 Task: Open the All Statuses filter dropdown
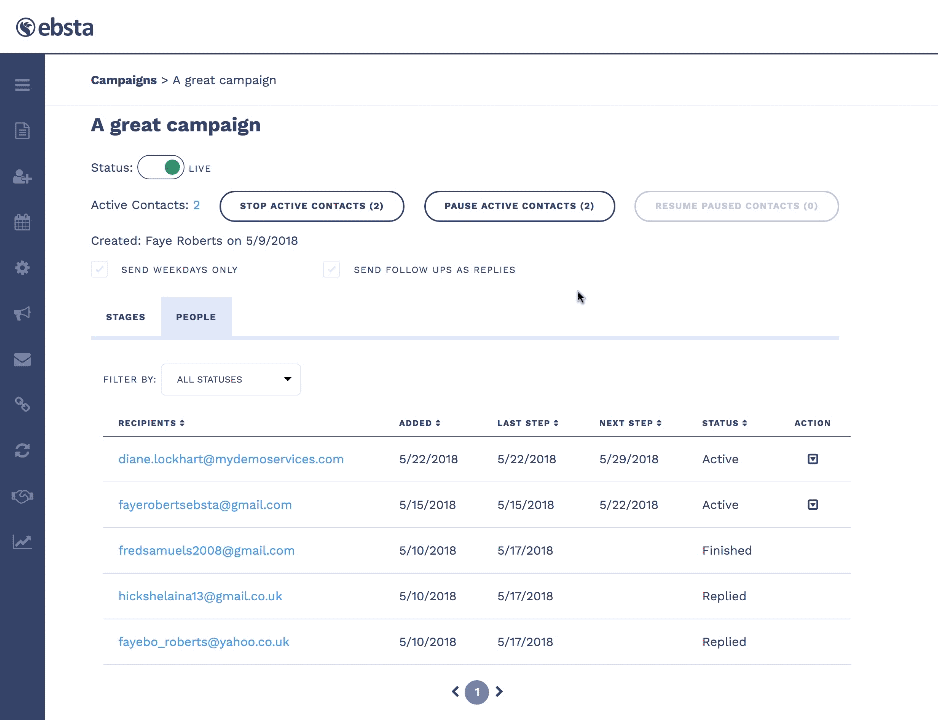click(x=231, y=380)
